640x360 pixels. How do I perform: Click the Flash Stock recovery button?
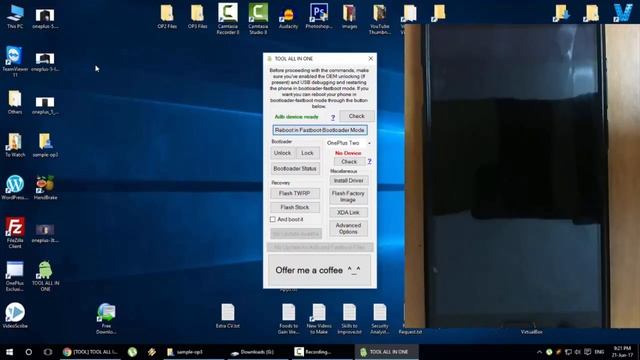tap(295, 207)
